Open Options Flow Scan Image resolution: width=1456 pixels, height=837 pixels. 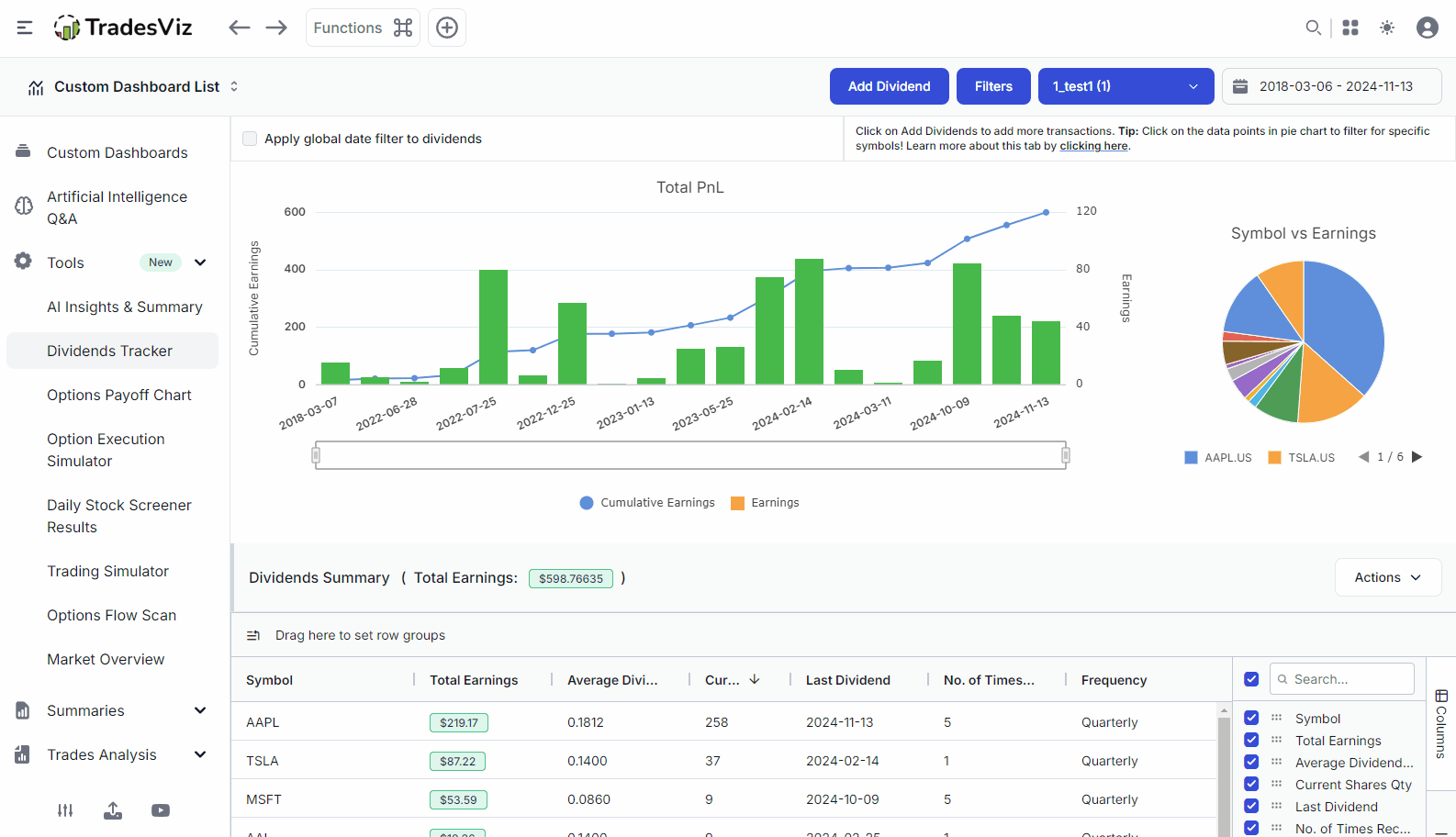(x=111, y=615)
